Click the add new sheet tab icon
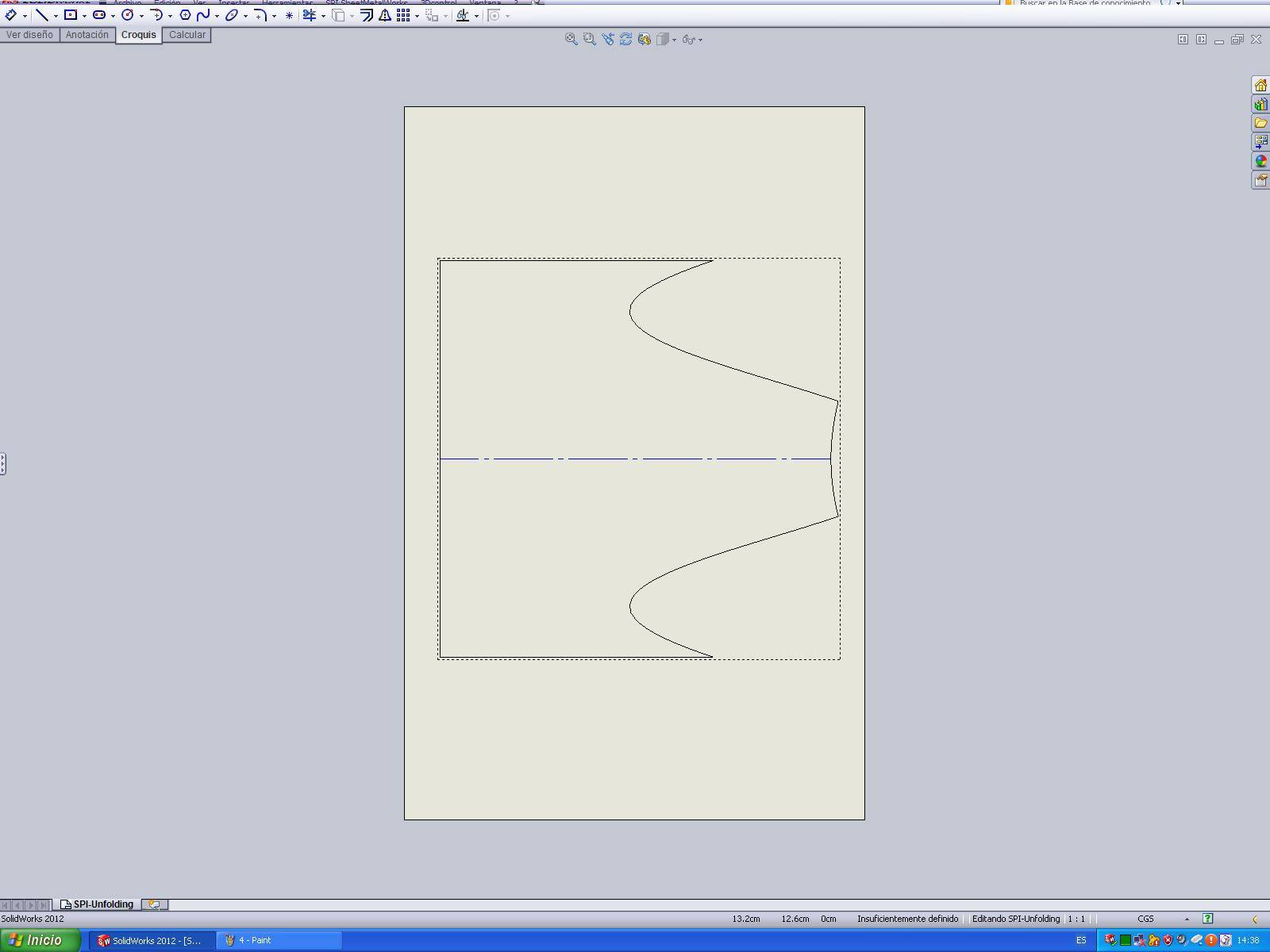This screenshot has width=1270, height=952. (x=155, y=904)
